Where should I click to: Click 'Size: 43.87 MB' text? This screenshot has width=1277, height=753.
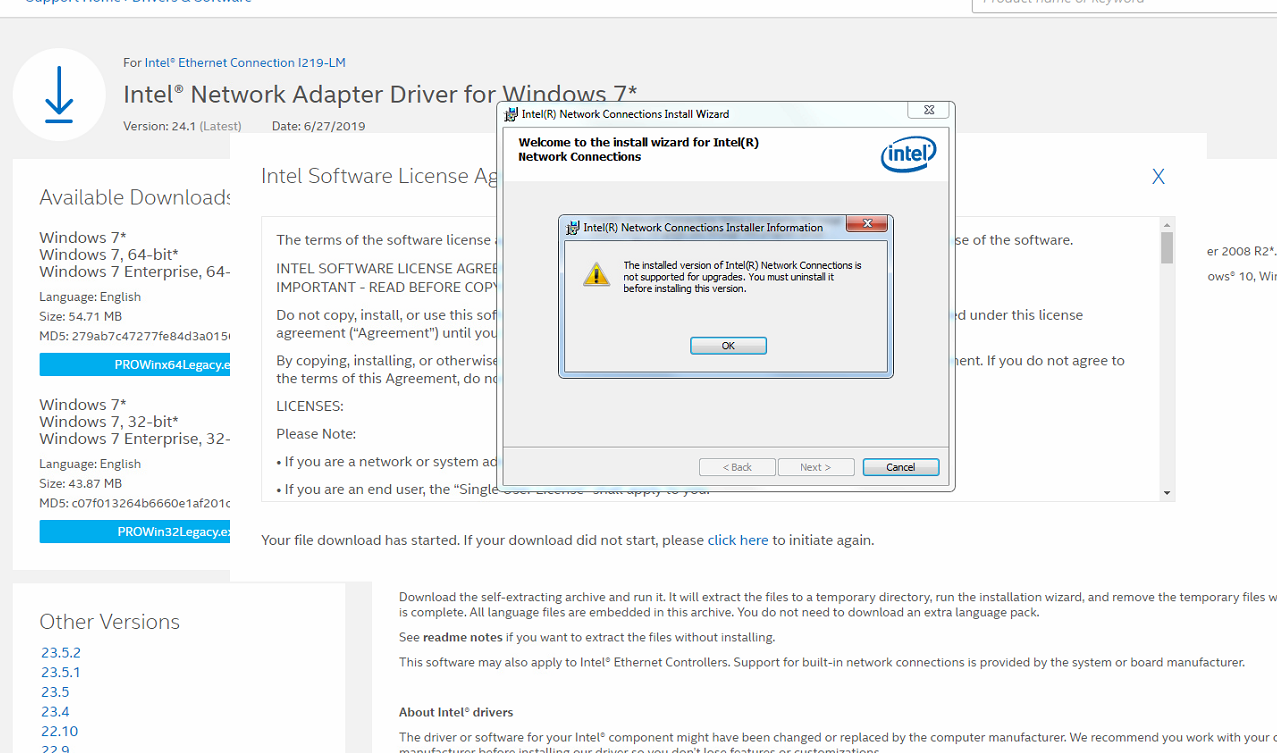coord(80,483)
